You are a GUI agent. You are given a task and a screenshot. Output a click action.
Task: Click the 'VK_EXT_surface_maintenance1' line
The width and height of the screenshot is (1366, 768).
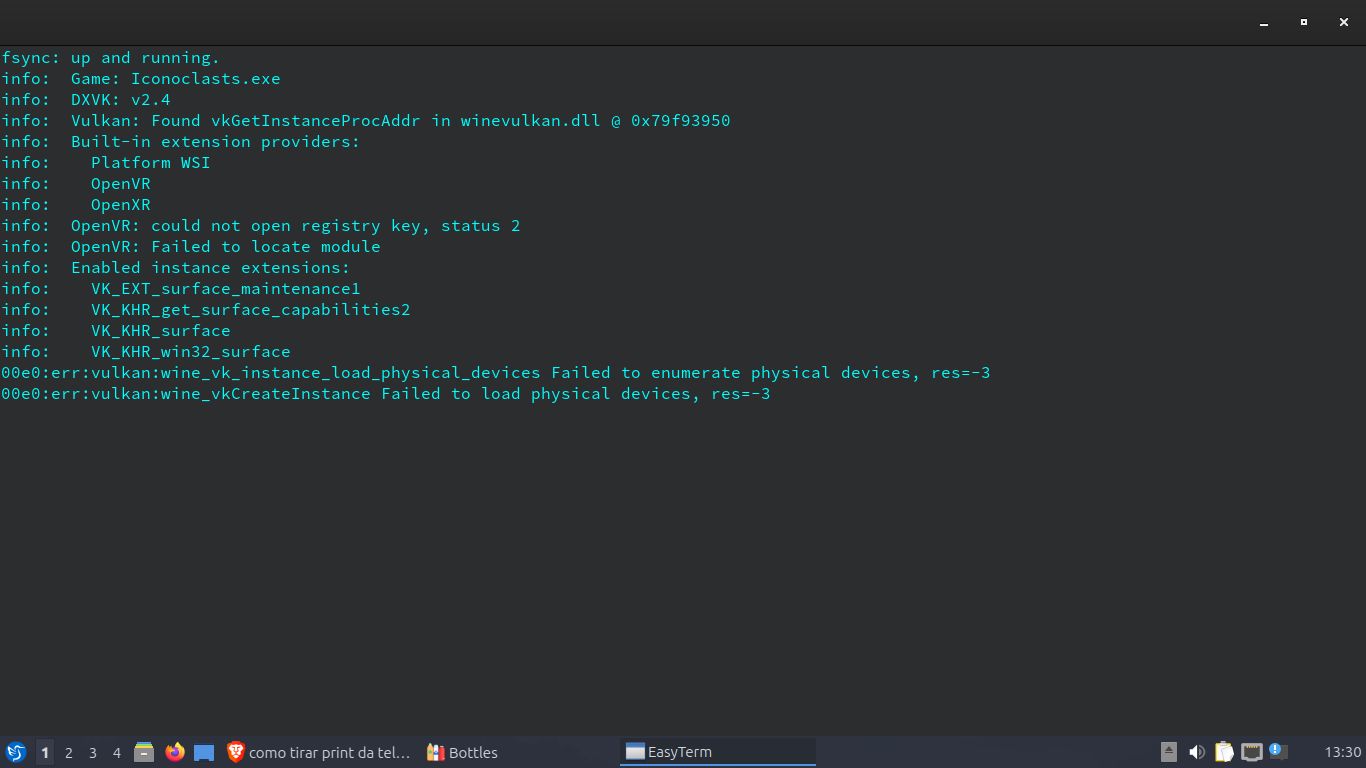(x=181, y=289)
